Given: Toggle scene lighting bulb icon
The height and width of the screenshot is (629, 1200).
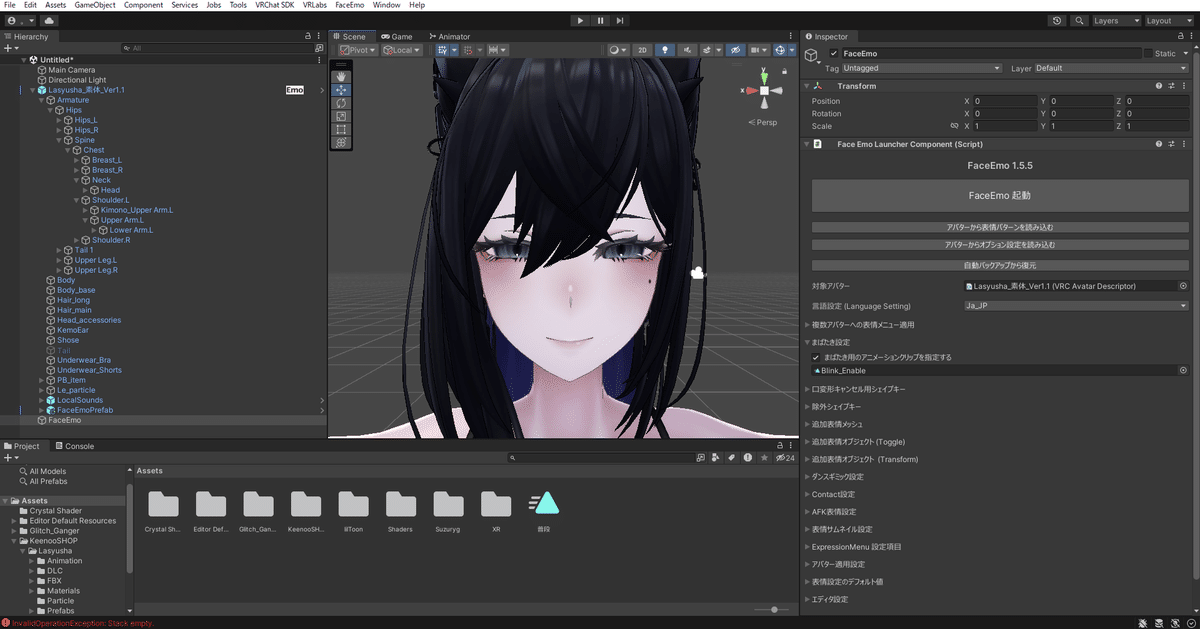Looking at the screenshot, I should (x=665, y=50).
